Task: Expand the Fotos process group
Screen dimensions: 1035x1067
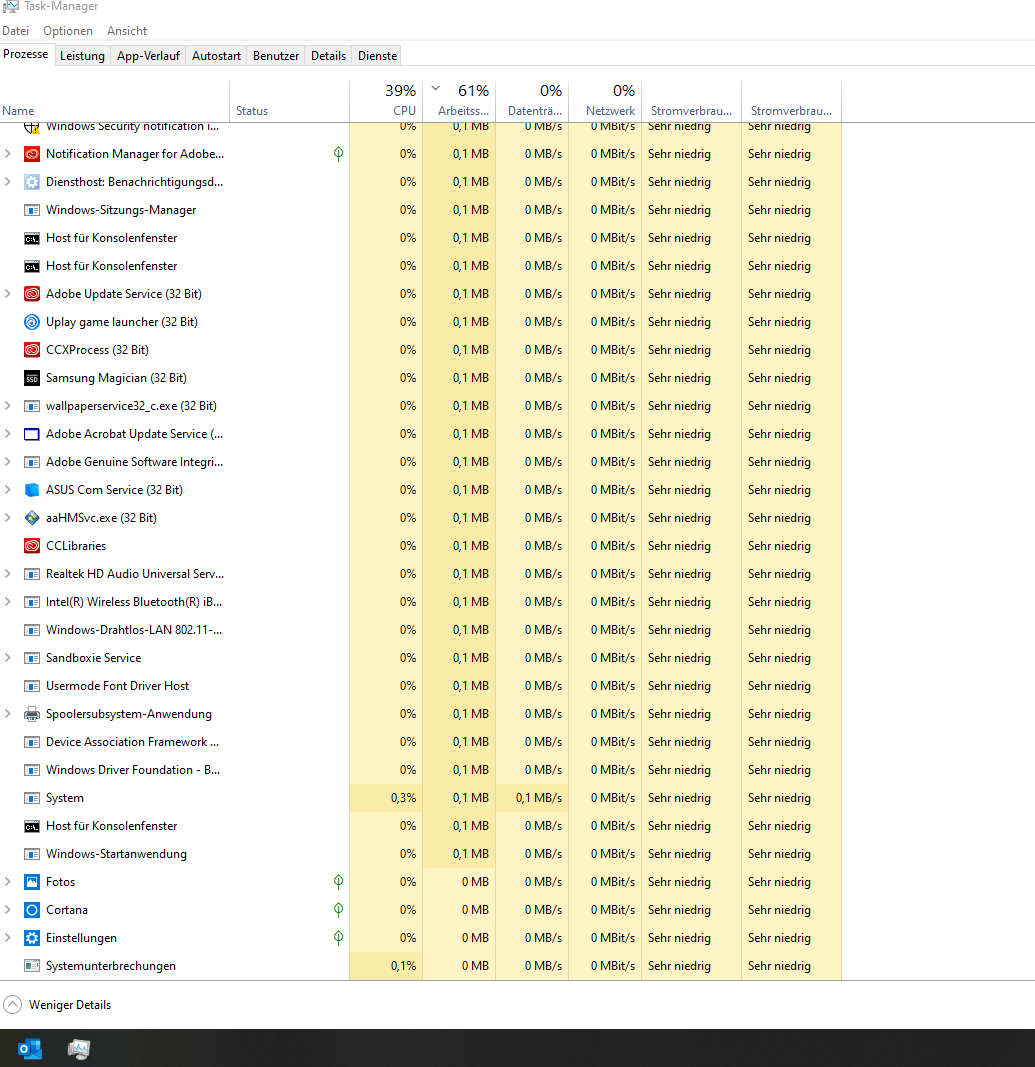Action: point(7,882)
